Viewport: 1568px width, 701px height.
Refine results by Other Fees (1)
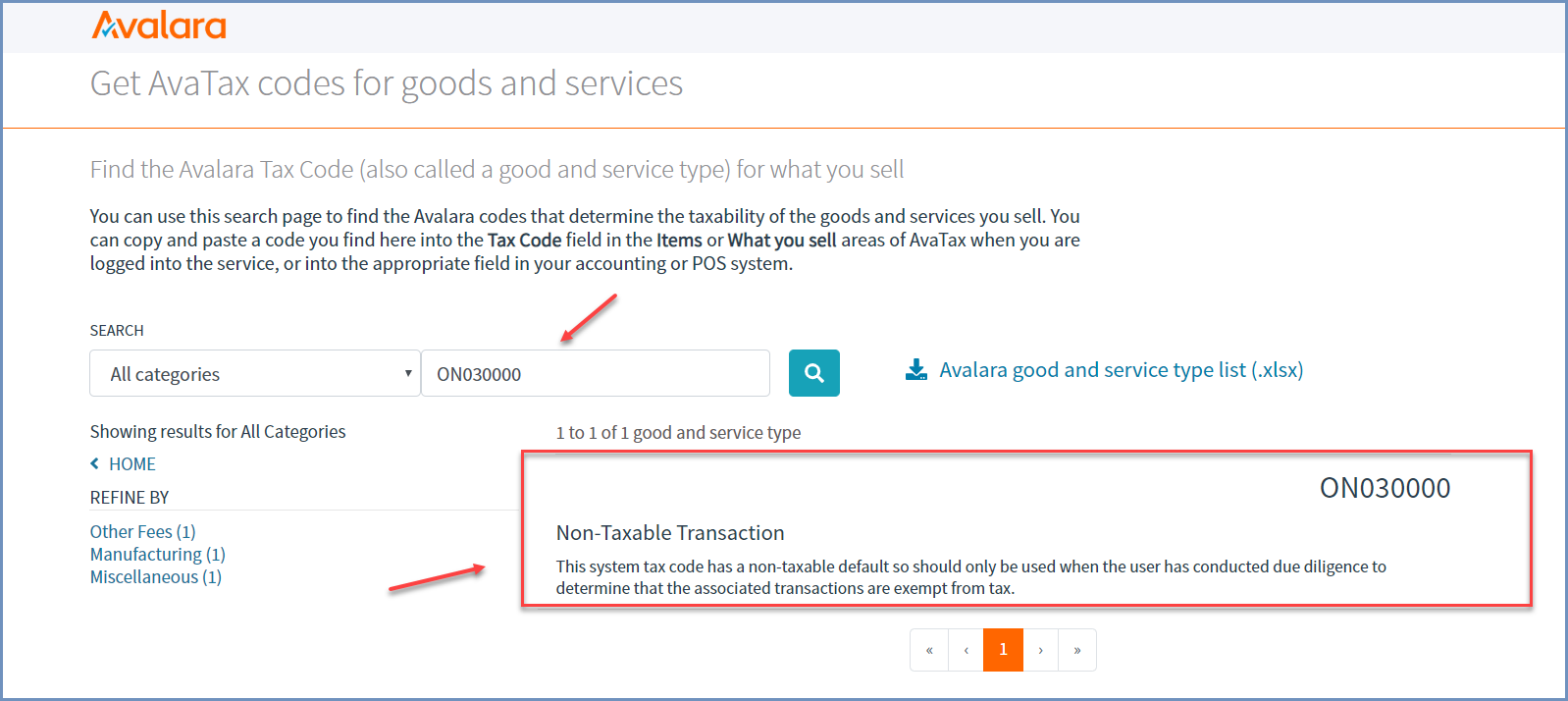(143, 531)
